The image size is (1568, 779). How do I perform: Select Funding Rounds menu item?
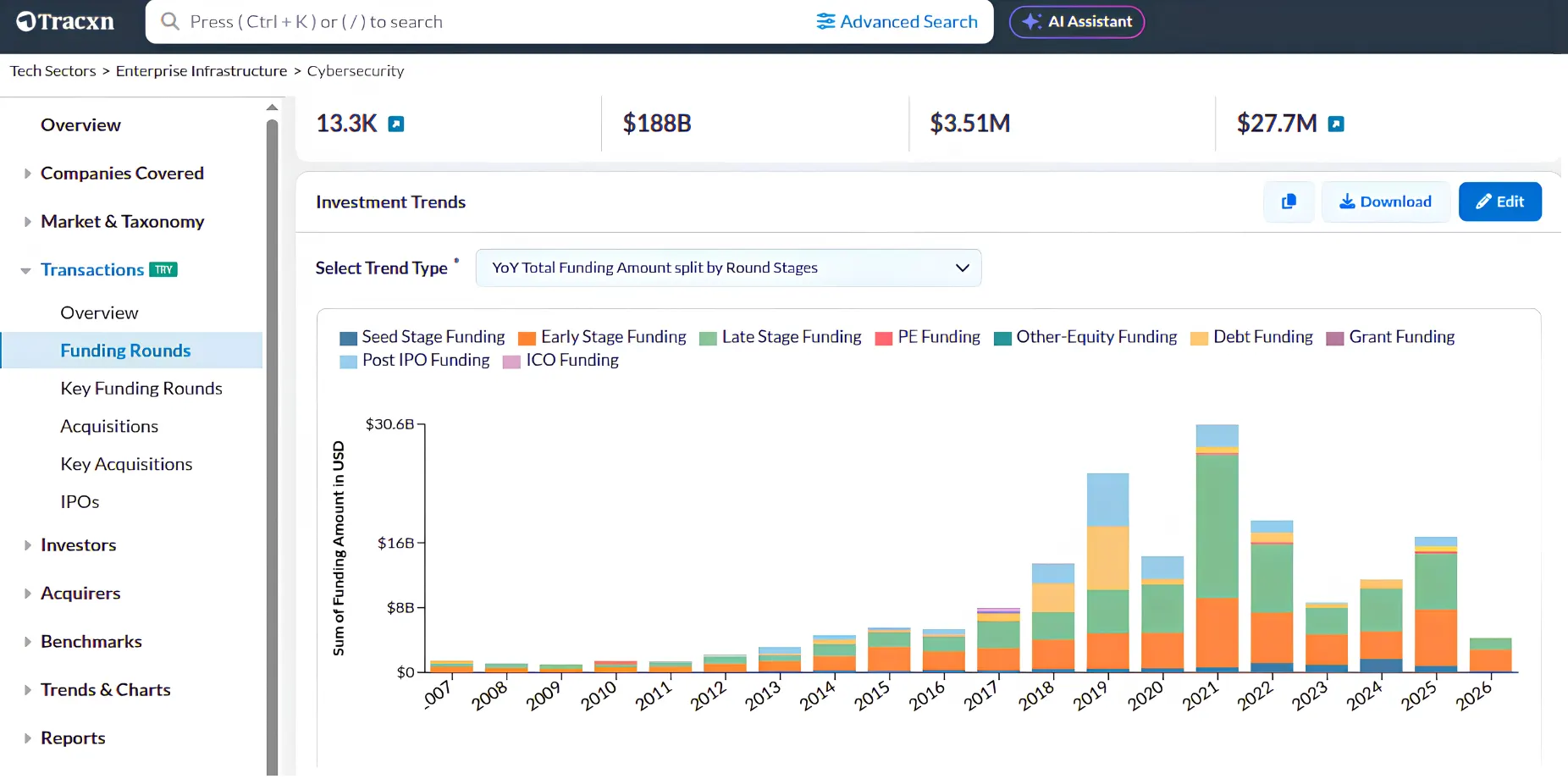click(x=131, y=351)
